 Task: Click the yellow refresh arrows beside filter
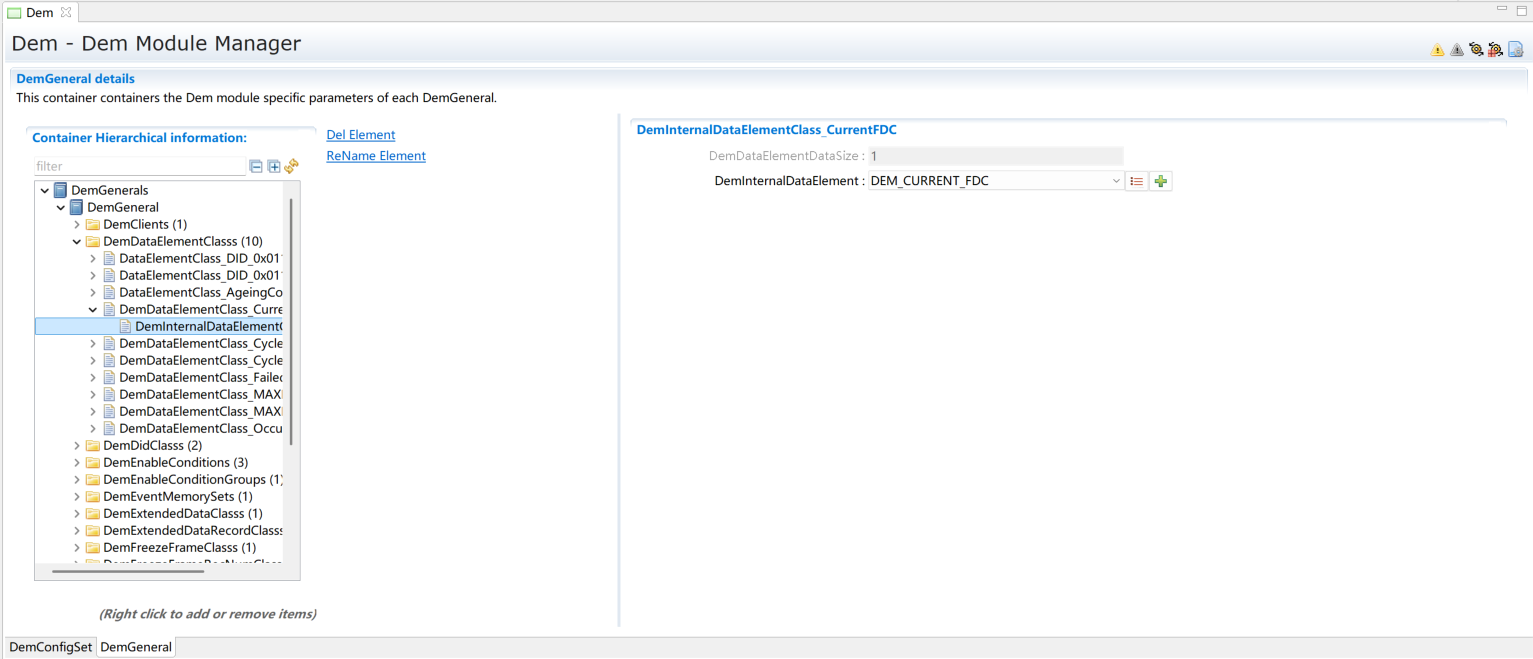click(291, 167)
